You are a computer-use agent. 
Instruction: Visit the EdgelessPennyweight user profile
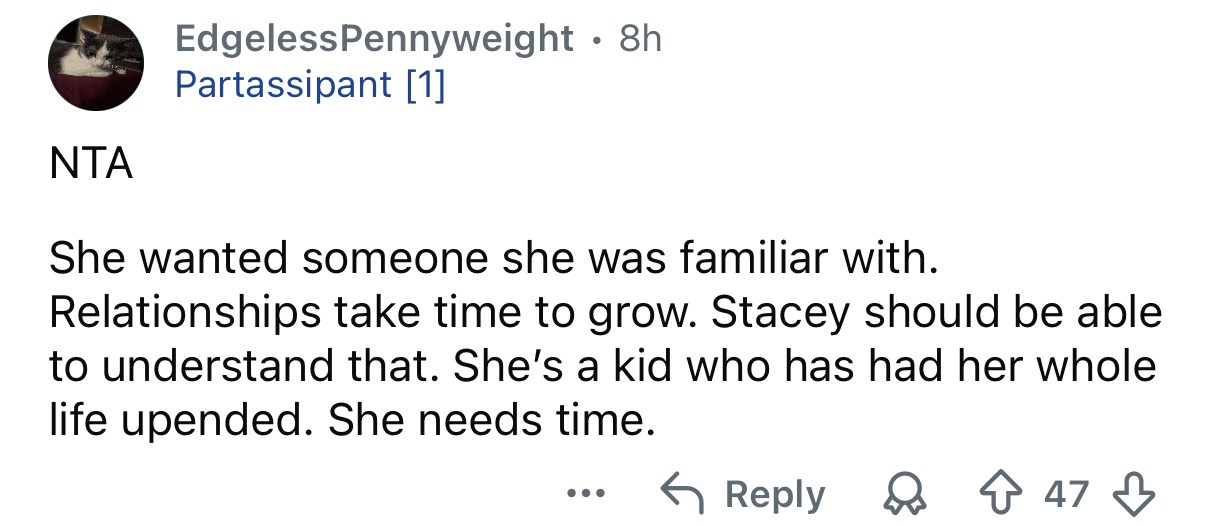[374, 39]
